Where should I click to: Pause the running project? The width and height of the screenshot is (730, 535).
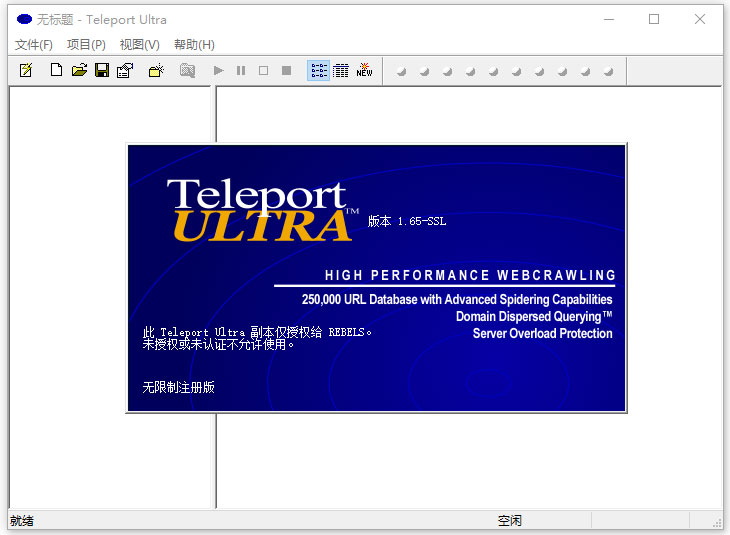[x=241, y=70]
